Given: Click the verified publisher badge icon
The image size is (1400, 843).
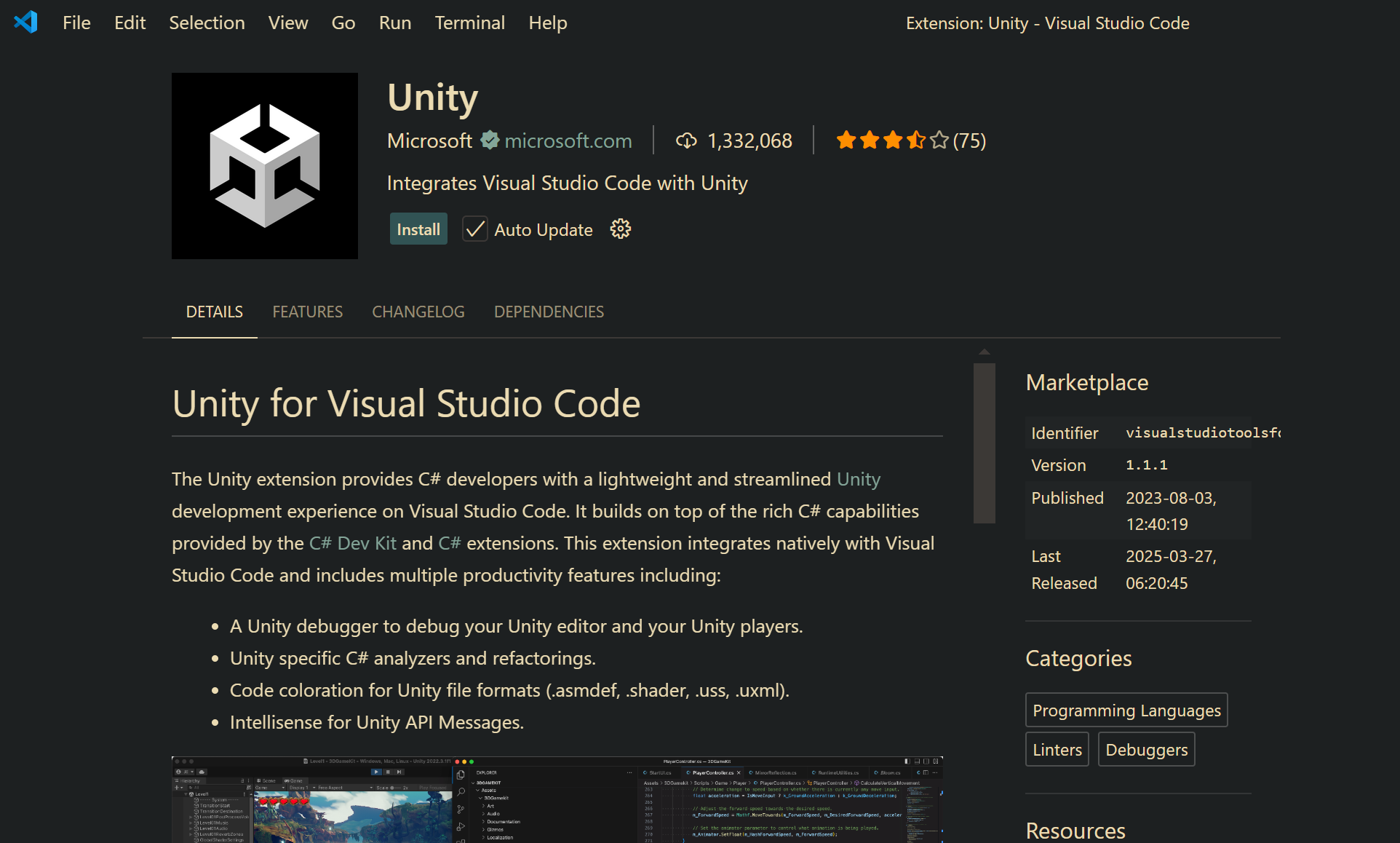Looking at the screenshot, I should coord(490,140).
